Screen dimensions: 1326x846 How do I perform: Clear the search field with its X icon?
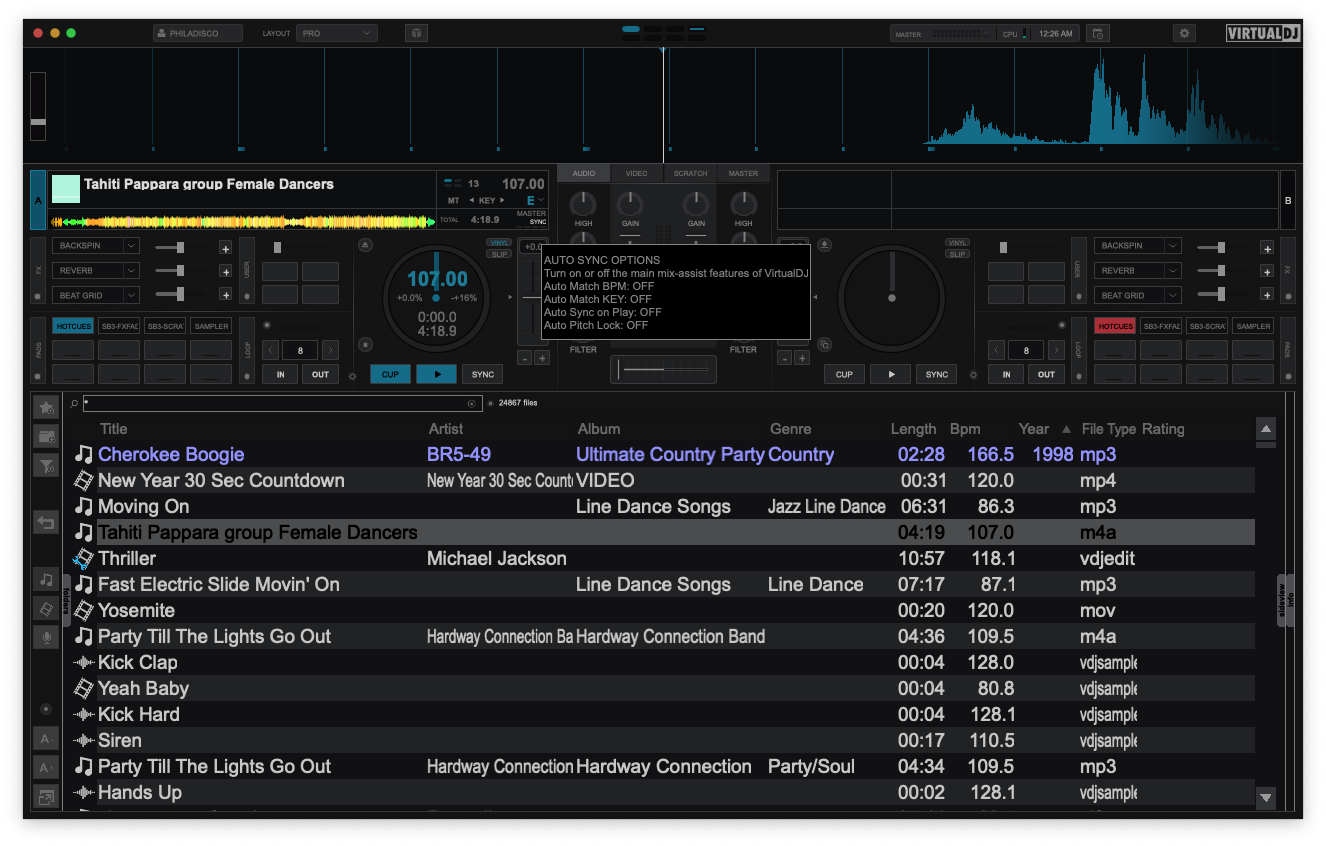tap(471, 404)
